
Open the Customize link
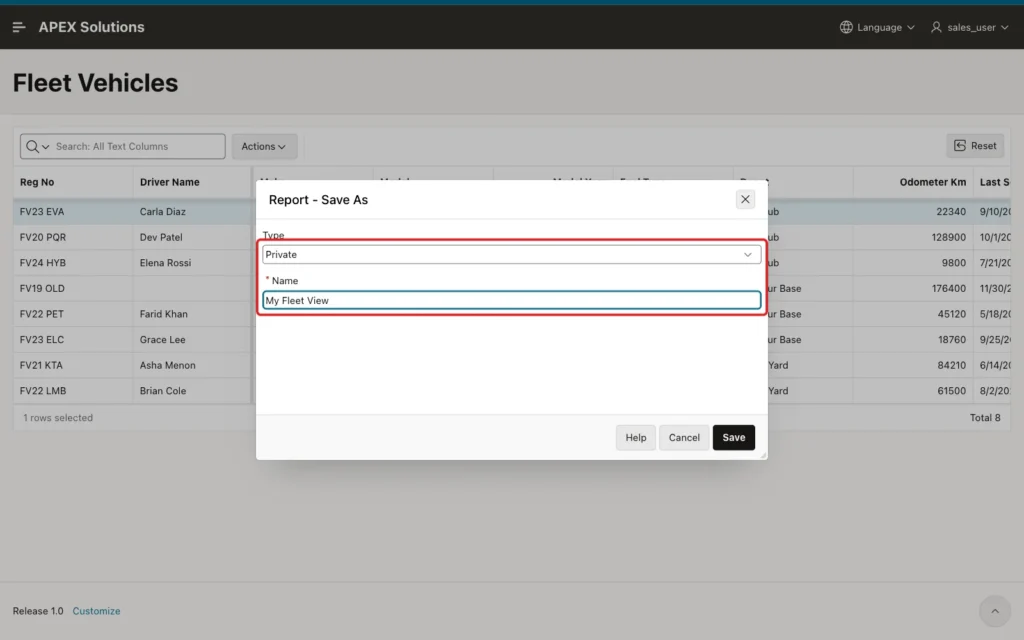pyautogui.click(x=96, y=611)
